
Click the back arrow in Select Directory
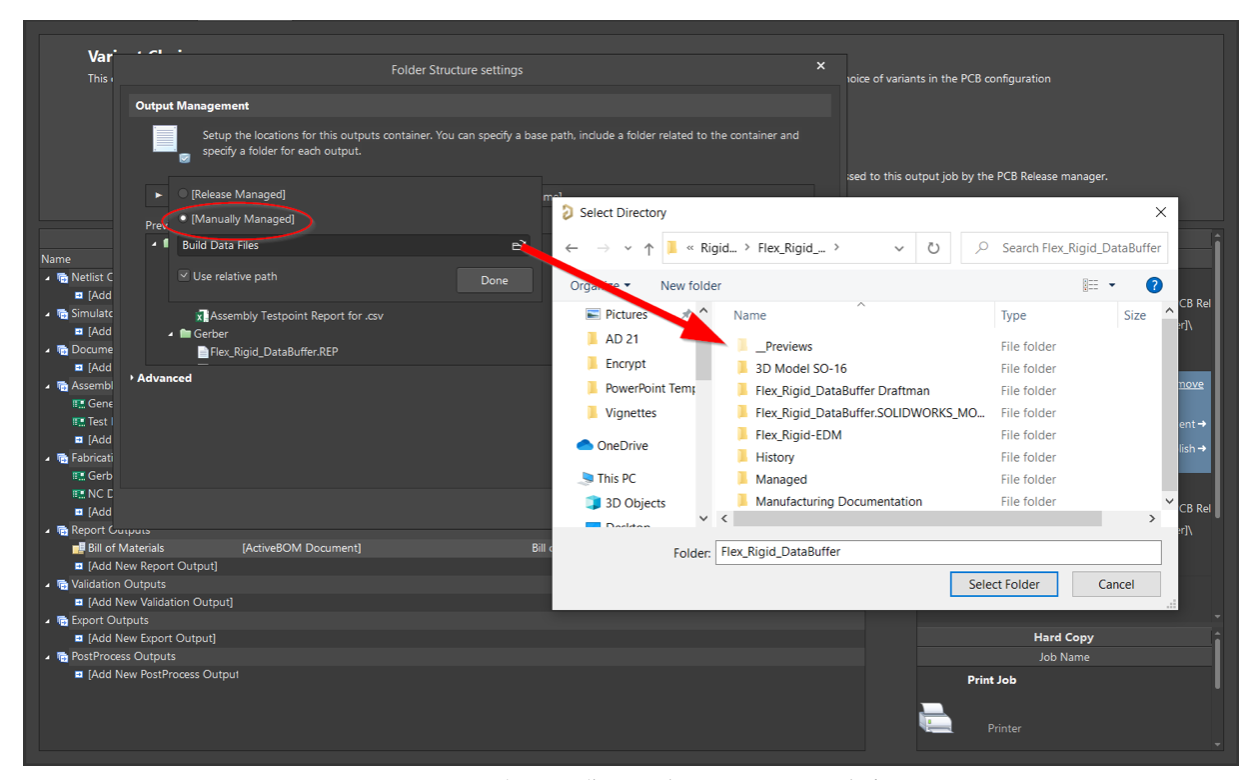(x=571, y=248)
